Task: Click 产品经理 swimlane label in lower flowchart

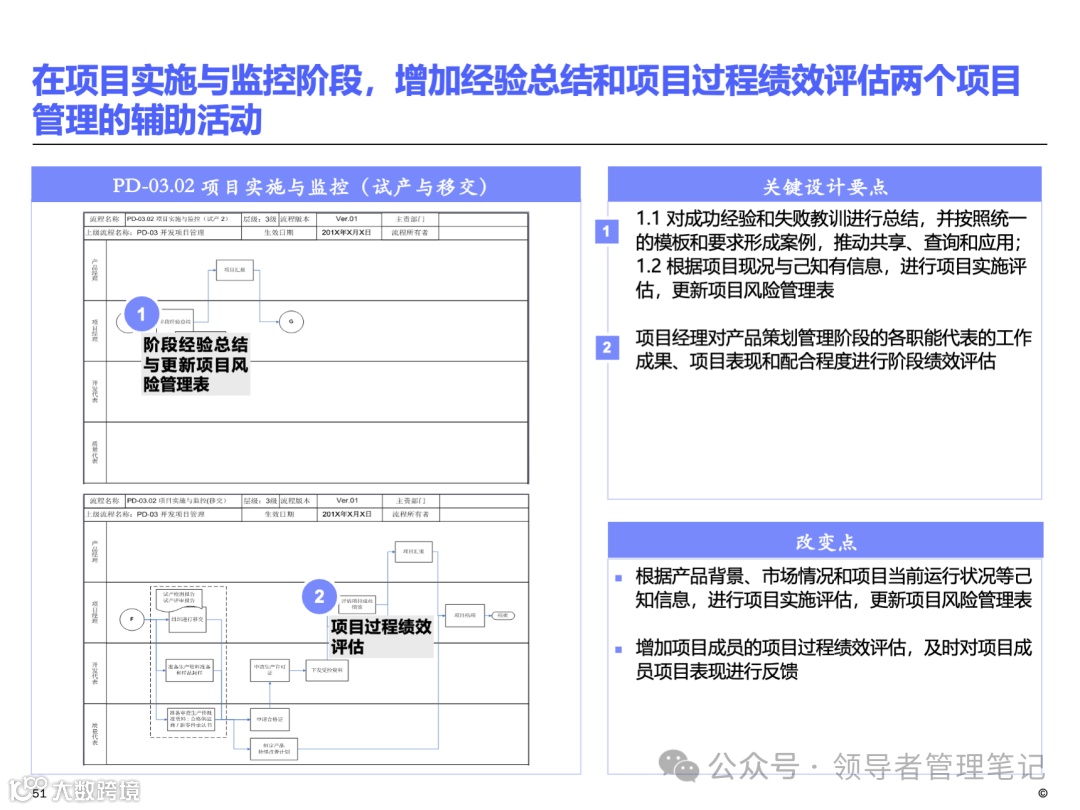Action: point(95,552)
